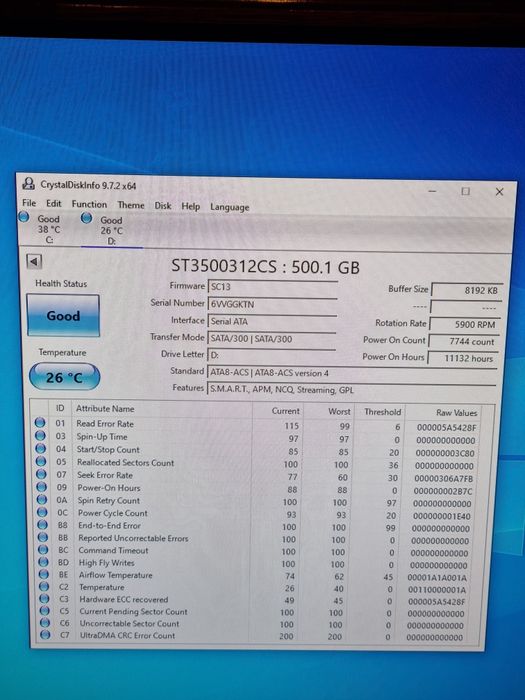
Task: Select the Reallocated Sectors Count attribute name
Action: [125, 462]
